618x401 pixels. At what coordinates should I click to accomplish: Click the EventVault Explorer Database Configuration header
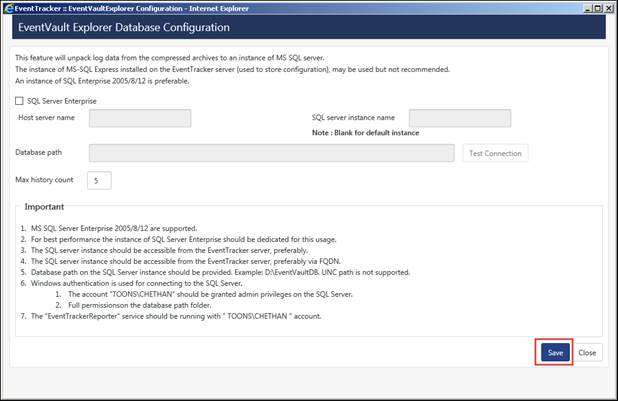coord(124,27)
